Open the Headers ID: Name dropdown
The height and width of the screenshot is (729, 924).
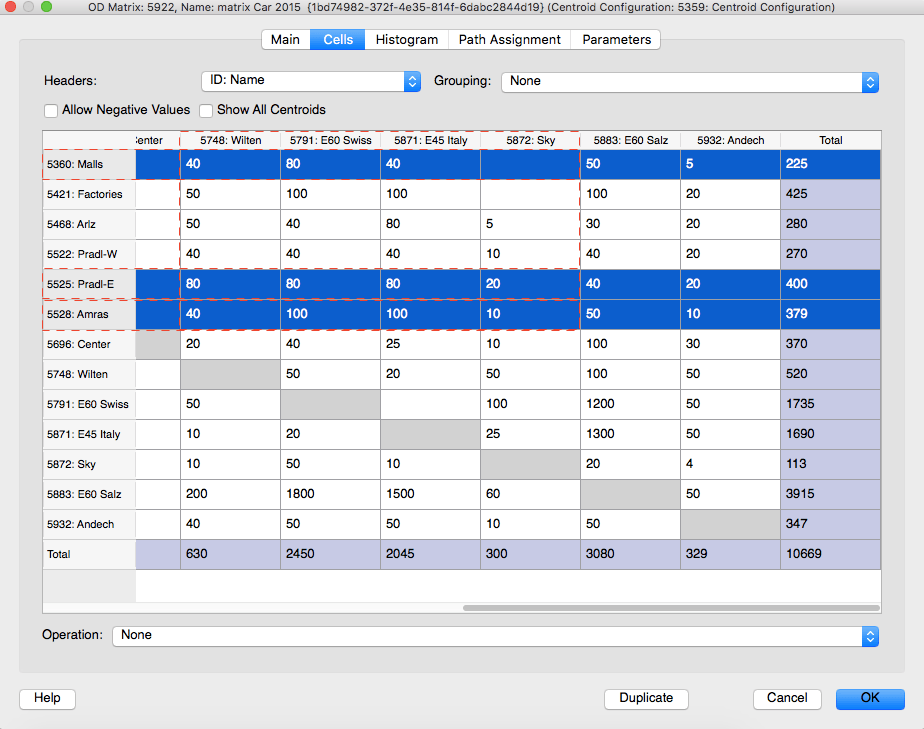tap(311, 81)
